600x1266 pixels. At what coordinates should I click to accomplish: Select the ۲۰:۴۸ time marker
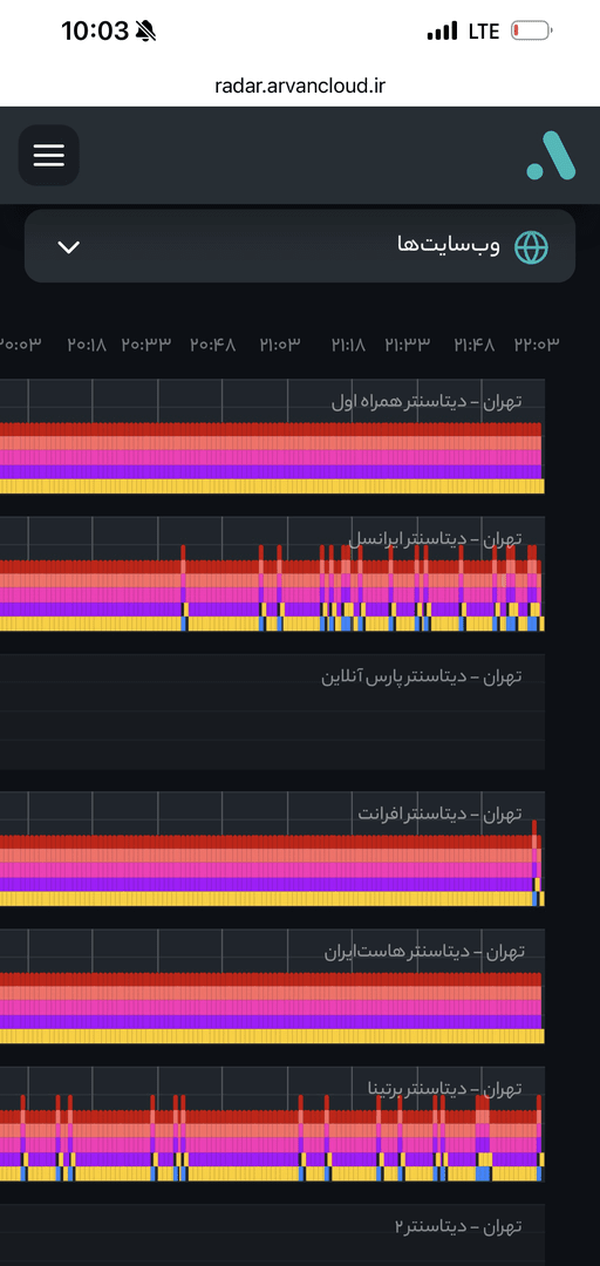(213, 345)
